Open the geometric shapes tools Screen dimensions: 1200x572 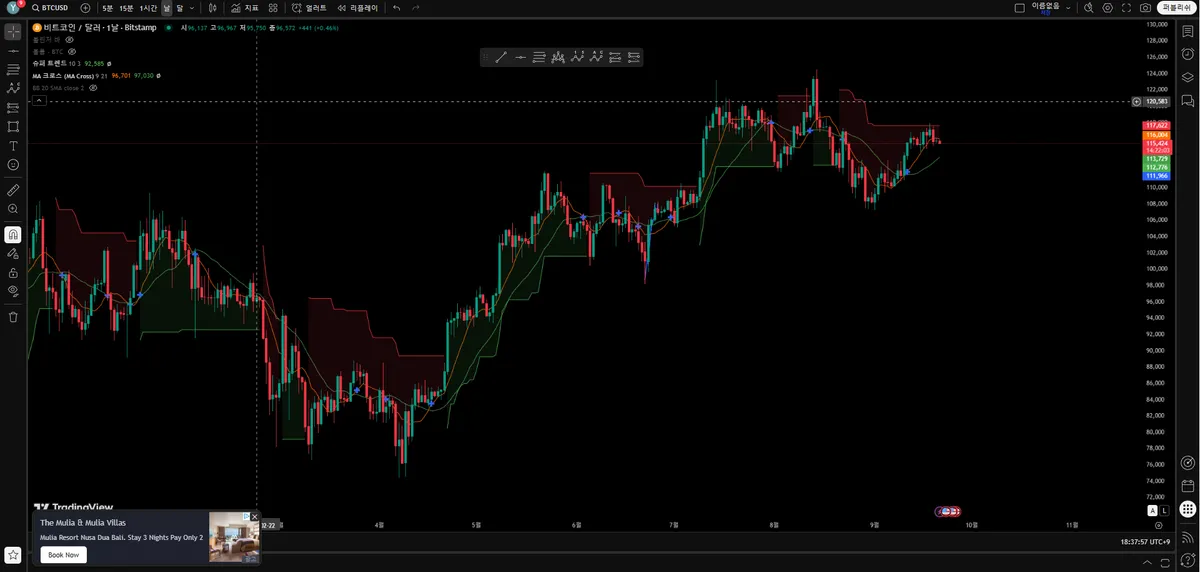13,126
